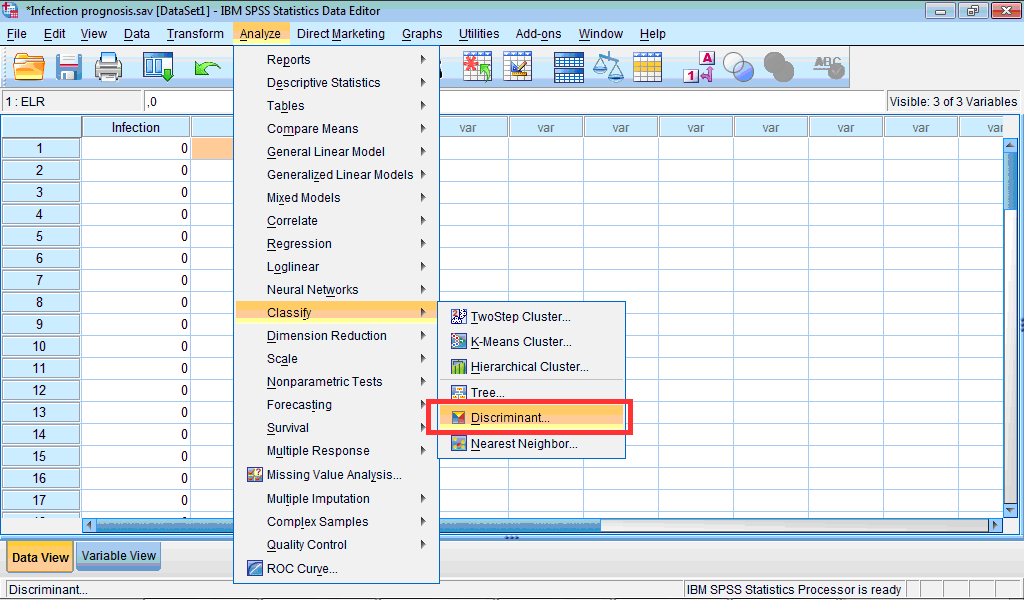
Task: Open a data file
Action: coord(27,67)
